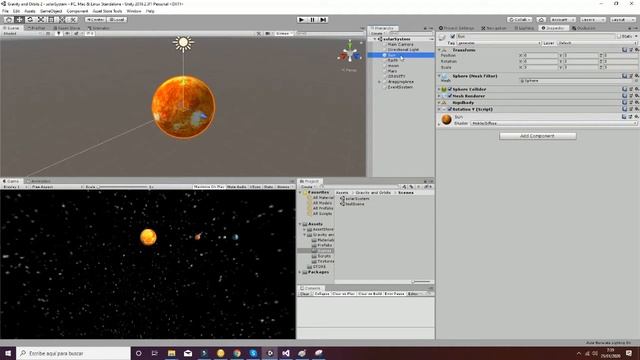Switch to the Lighting tab
The width and height of the screenshot is (640, 360).
coord(524,28)
